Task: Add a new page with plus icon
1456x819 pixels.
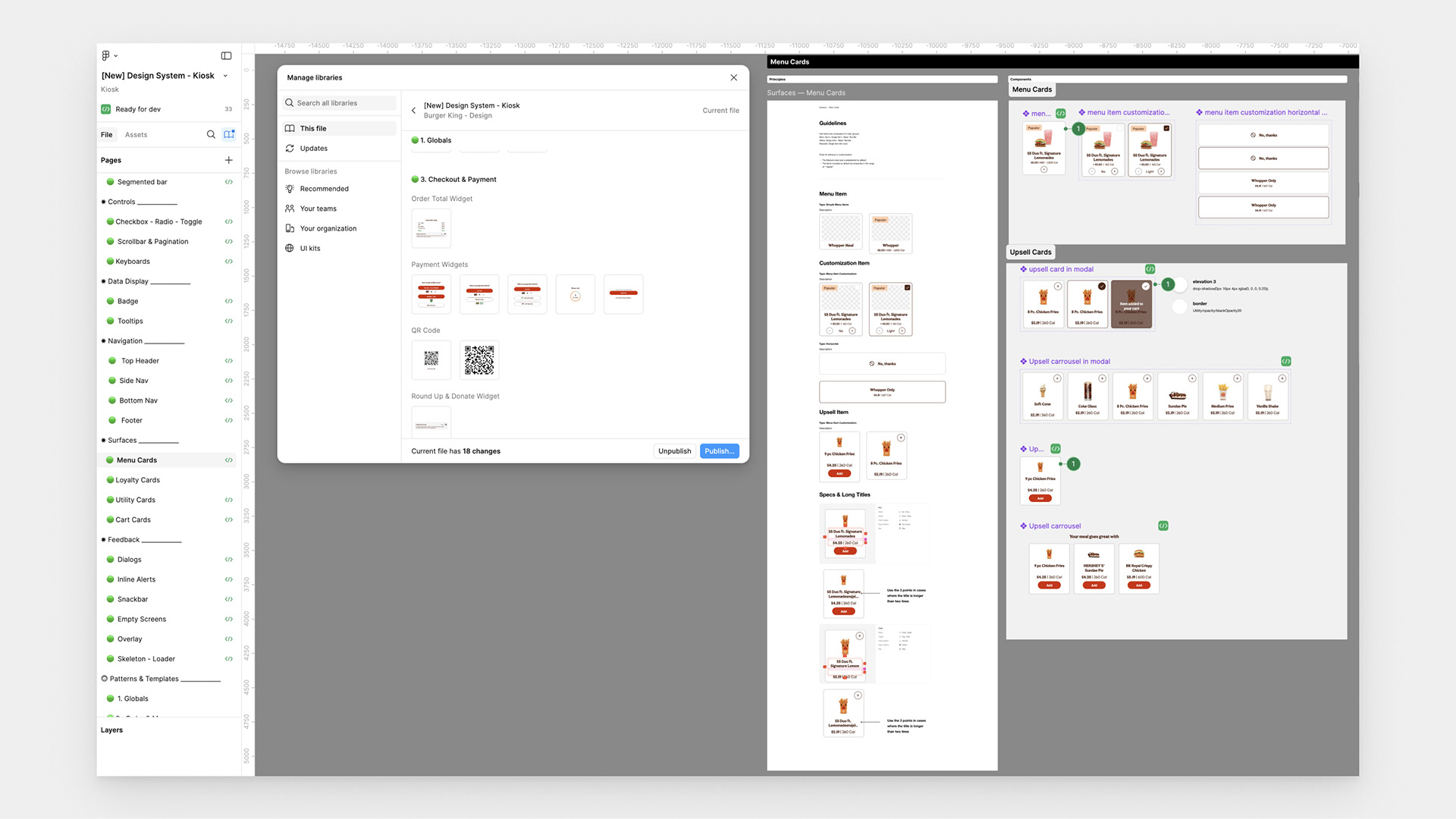Action: pos(228,160)
